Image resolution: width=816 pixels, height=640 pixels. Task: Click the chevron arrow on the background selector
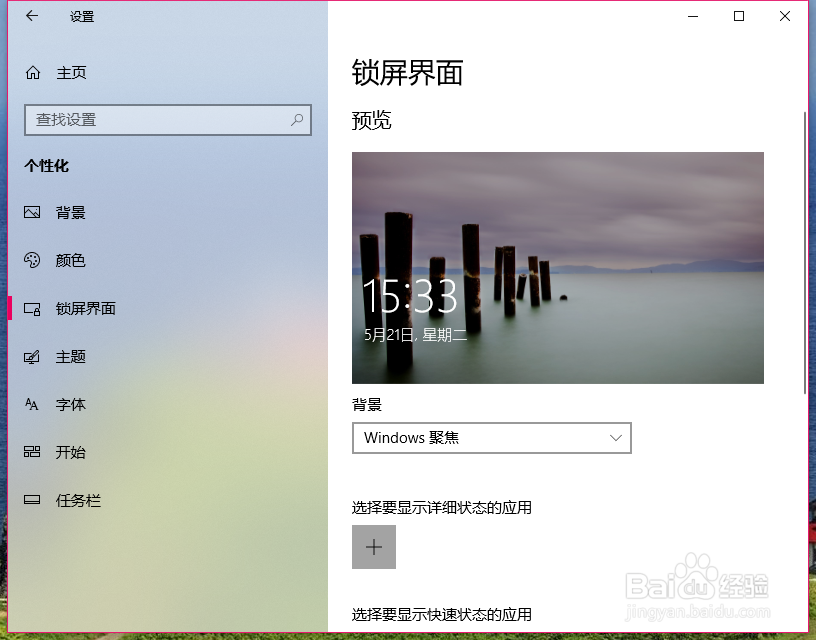pyautogui.click(x=616, y=438)
